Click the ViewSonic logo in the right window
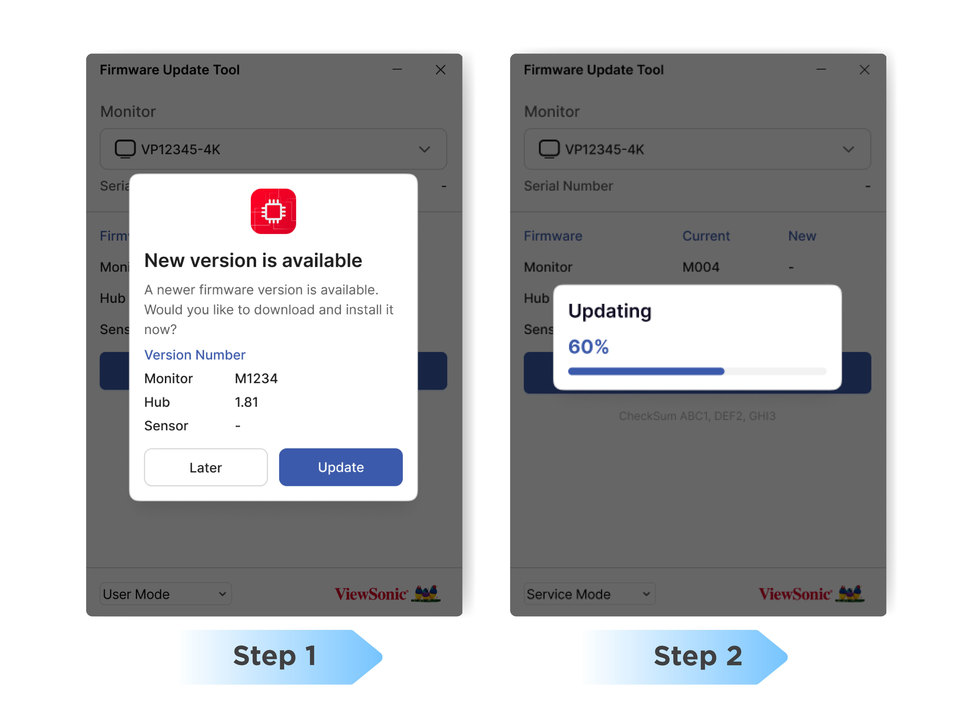The height and width of the screenshot is (720, 960). [811, 593]
